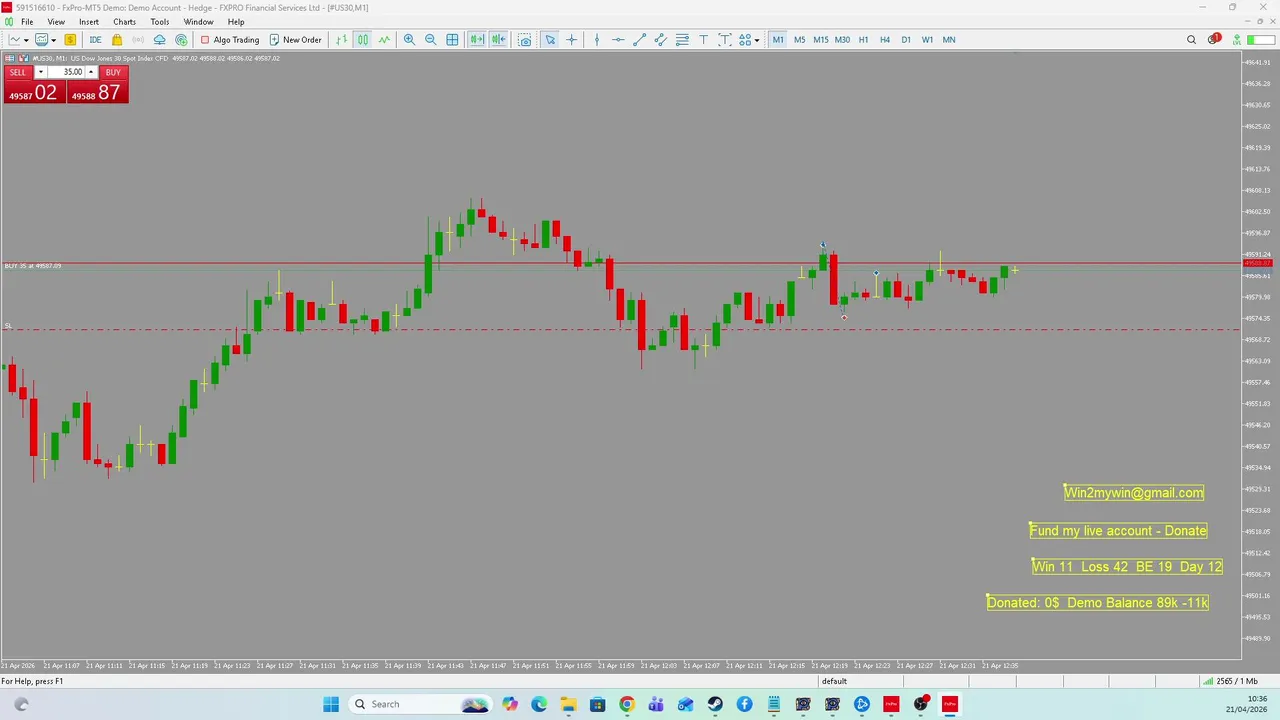Click the SL stop loss line label
The image size is (1280, 720).
[x=8, y=325]
